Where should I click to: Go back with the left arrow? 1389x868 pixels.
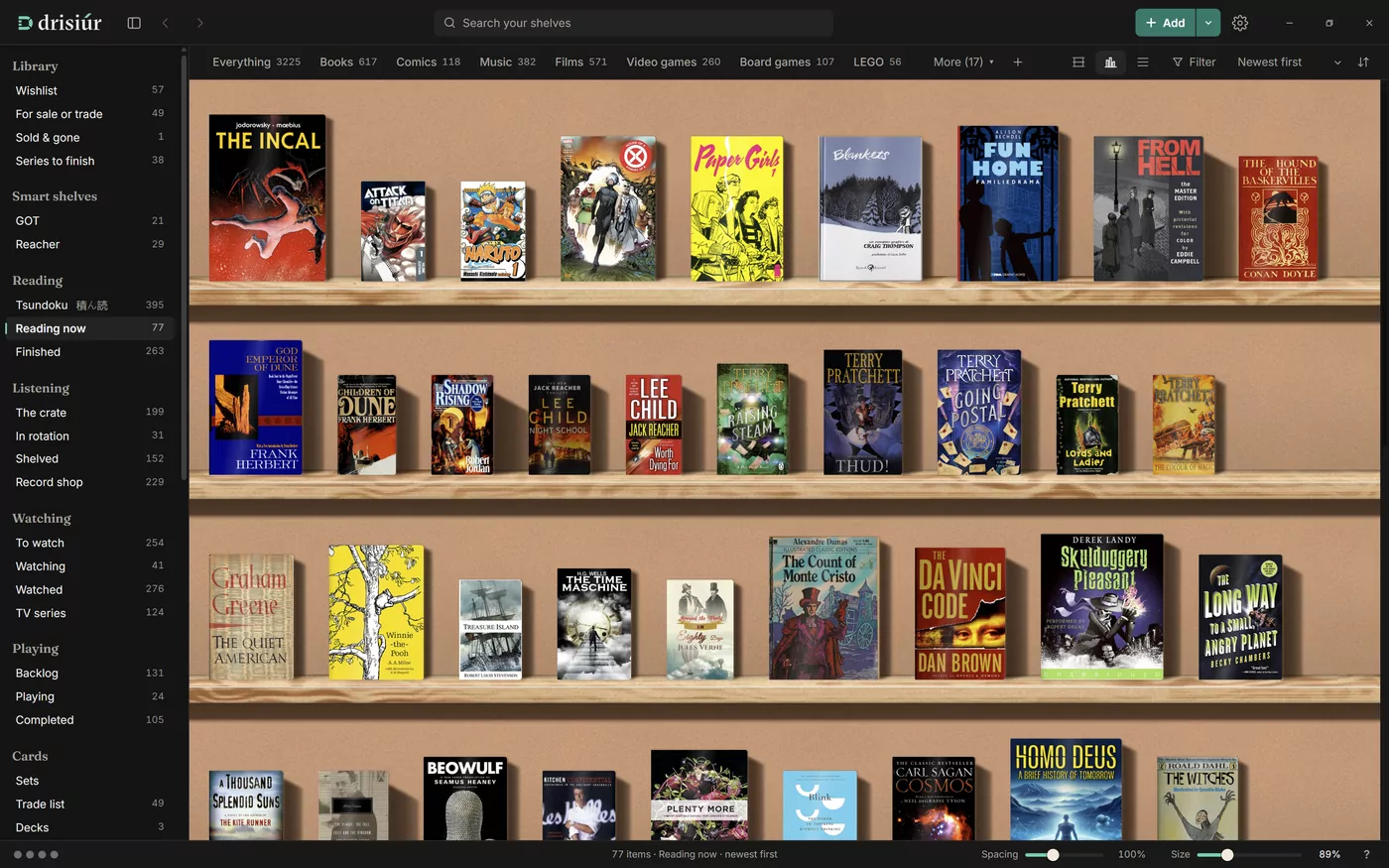(166, 23)
